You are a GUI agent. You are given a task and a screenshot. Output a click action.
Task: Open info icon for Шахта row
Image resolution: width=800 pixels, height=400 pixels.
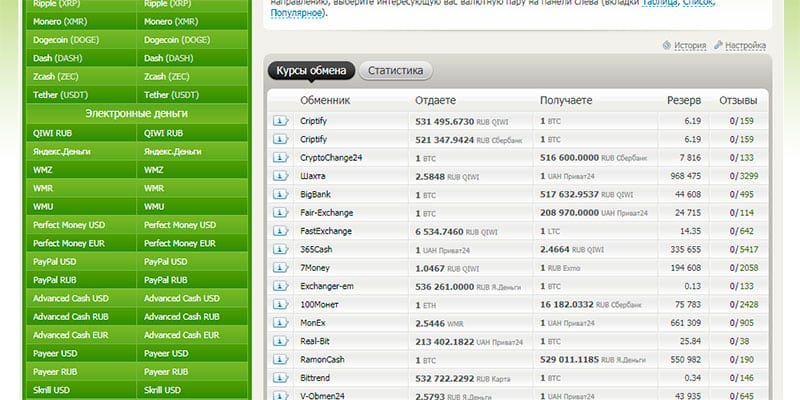point(280,176)
